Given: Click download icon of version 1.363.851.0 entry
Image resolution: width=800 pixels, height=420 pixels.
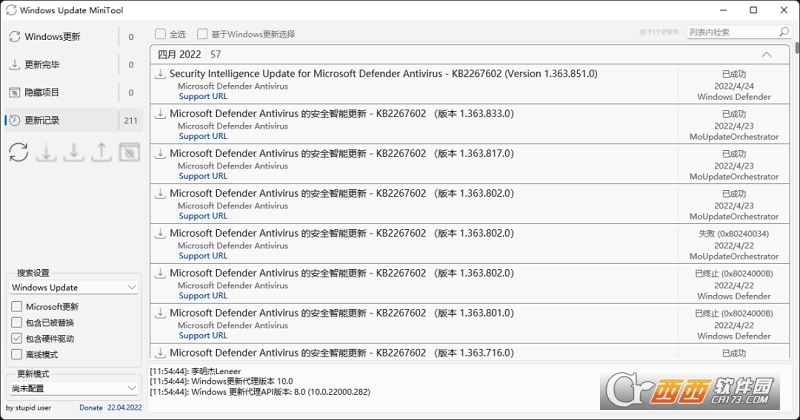Looking at the screenshot, I should 160,74.
